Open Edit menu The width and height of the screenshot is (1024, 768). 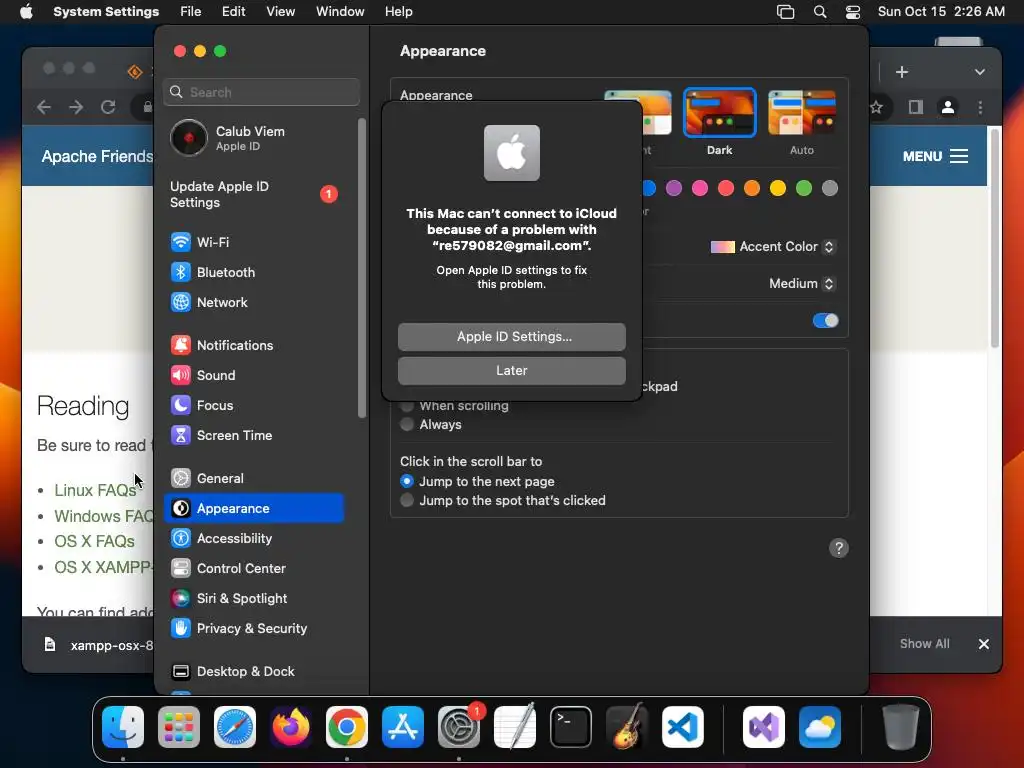click(x=233, y=12)
